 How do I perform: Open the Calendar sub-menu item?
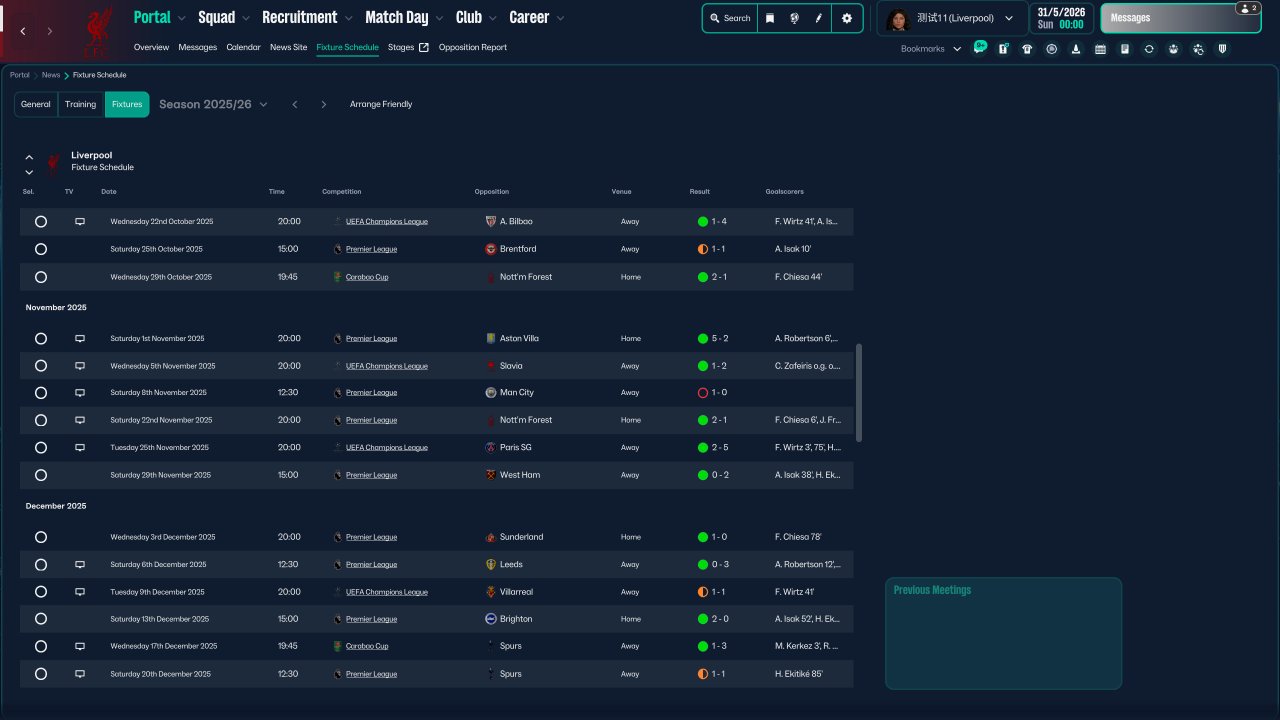(x=243, y=47)
